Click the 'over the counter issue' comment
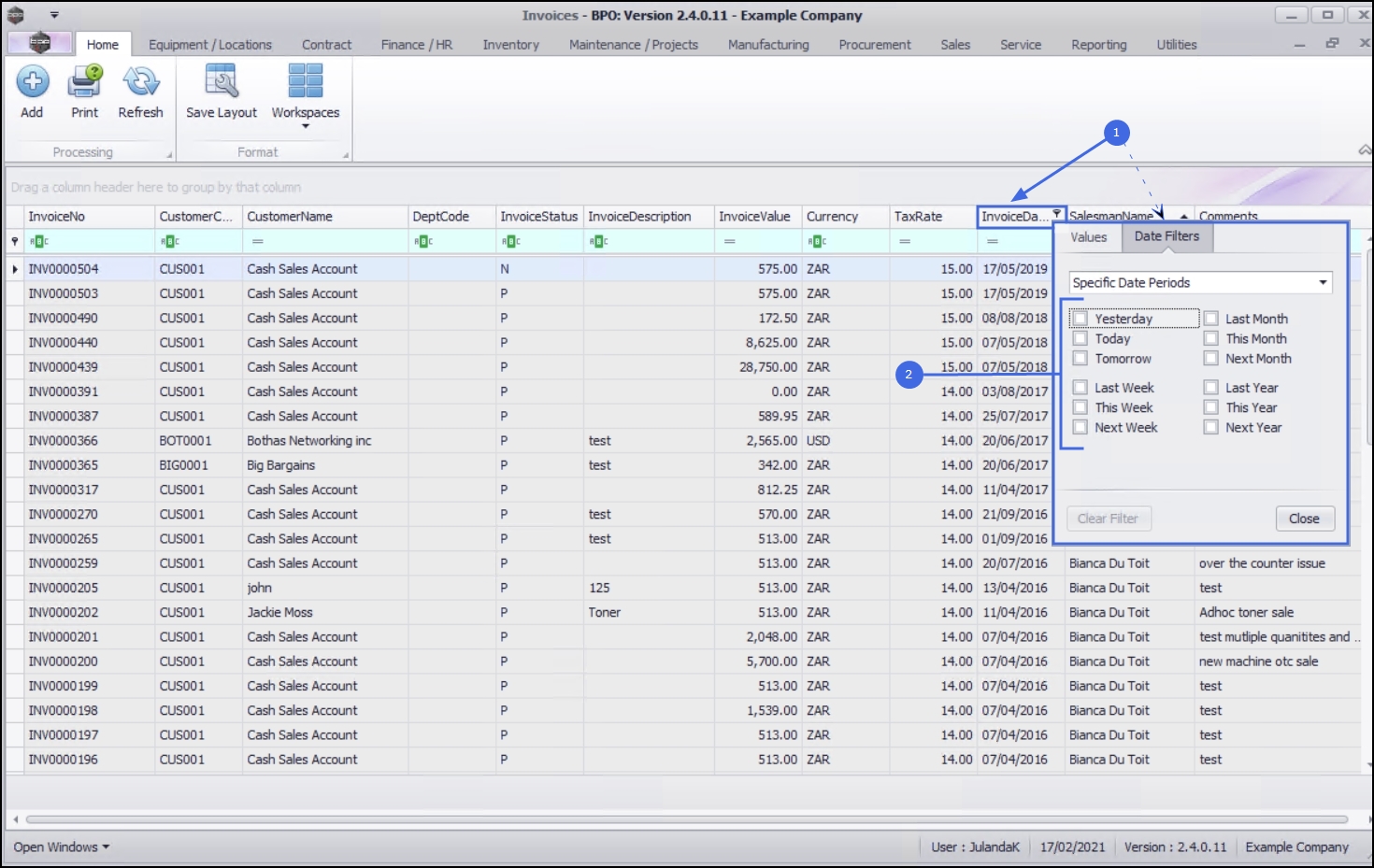The height and width of the screenshot is (868, 1374). coord(1262,563)
